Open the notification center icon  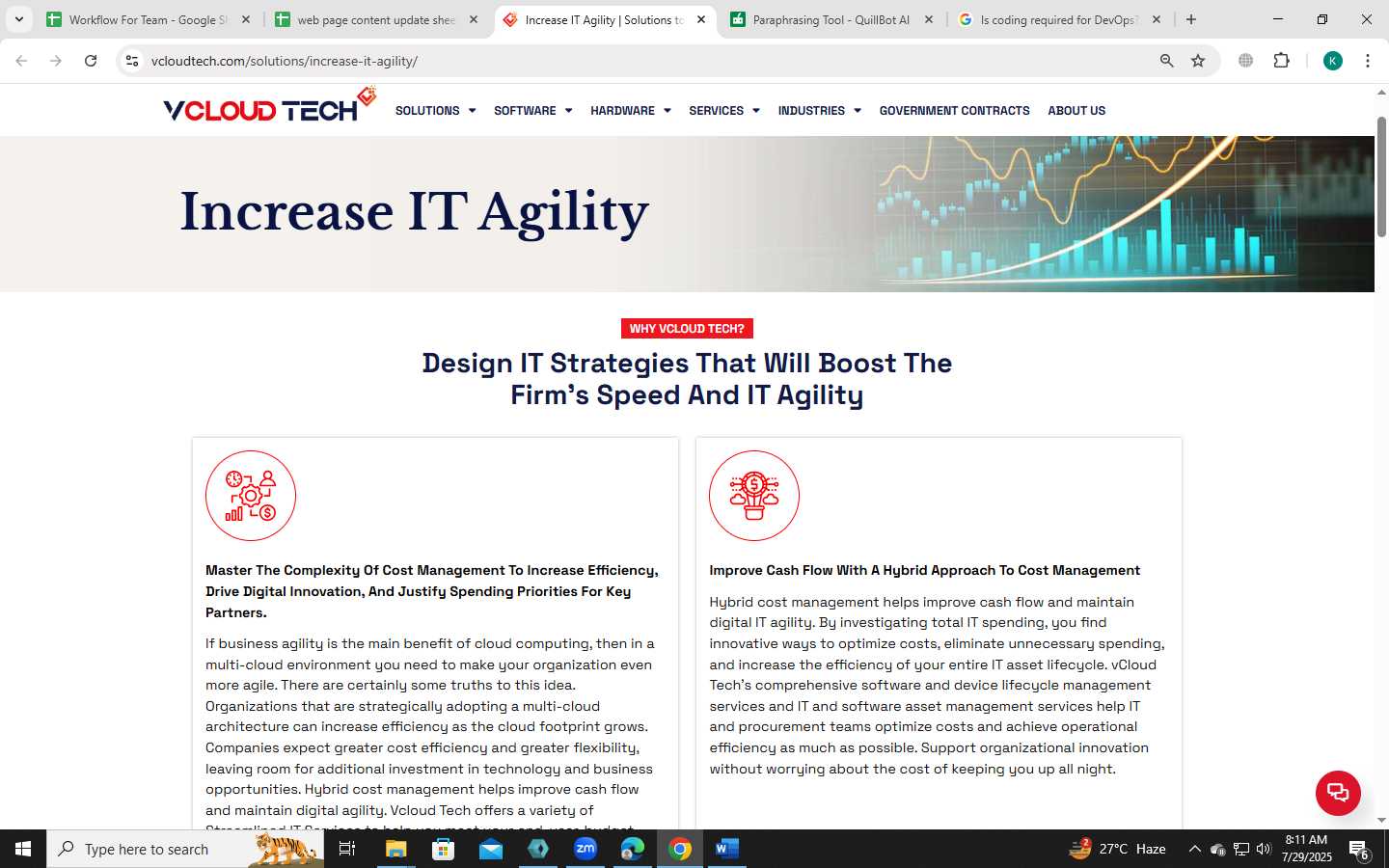[x=1359, y=850]
